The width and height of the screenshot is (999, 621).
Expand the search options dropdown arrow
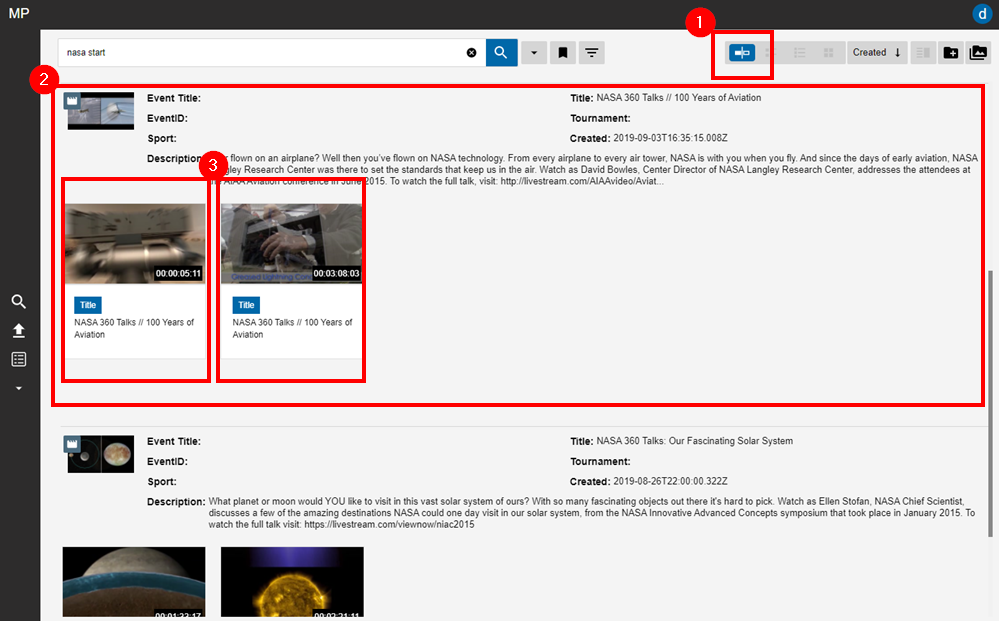pyautogui.click(x=534, y=53)
